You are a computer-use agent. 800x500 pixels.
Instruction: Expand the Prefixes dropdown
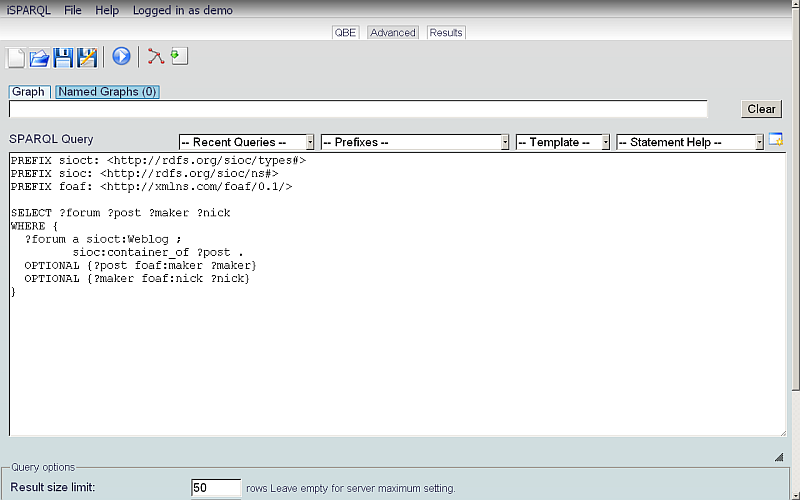point(415,142)
